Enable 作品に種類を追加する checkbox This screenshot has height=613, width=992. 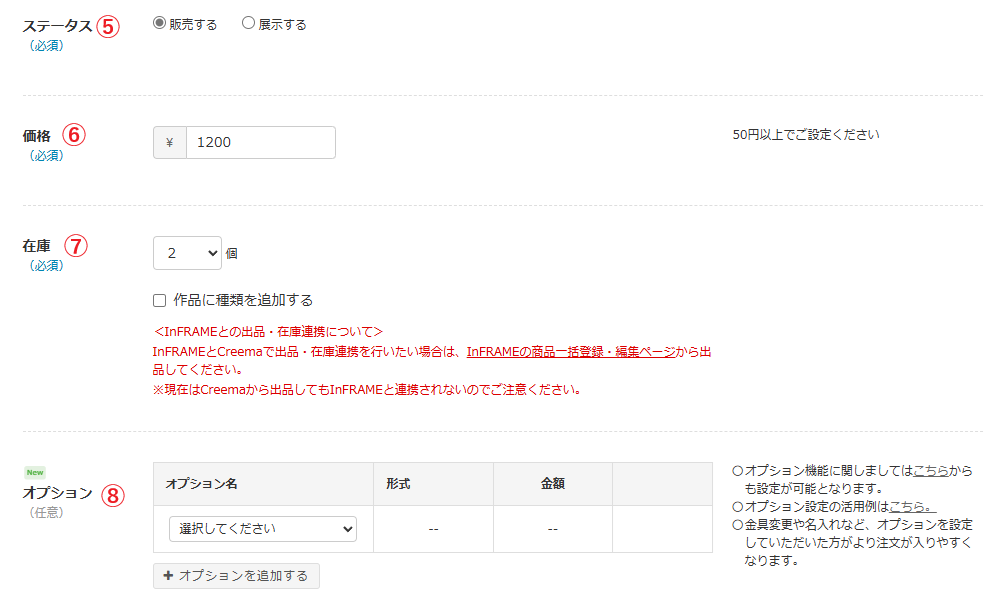pyautogui.click(x=159, y=300)
